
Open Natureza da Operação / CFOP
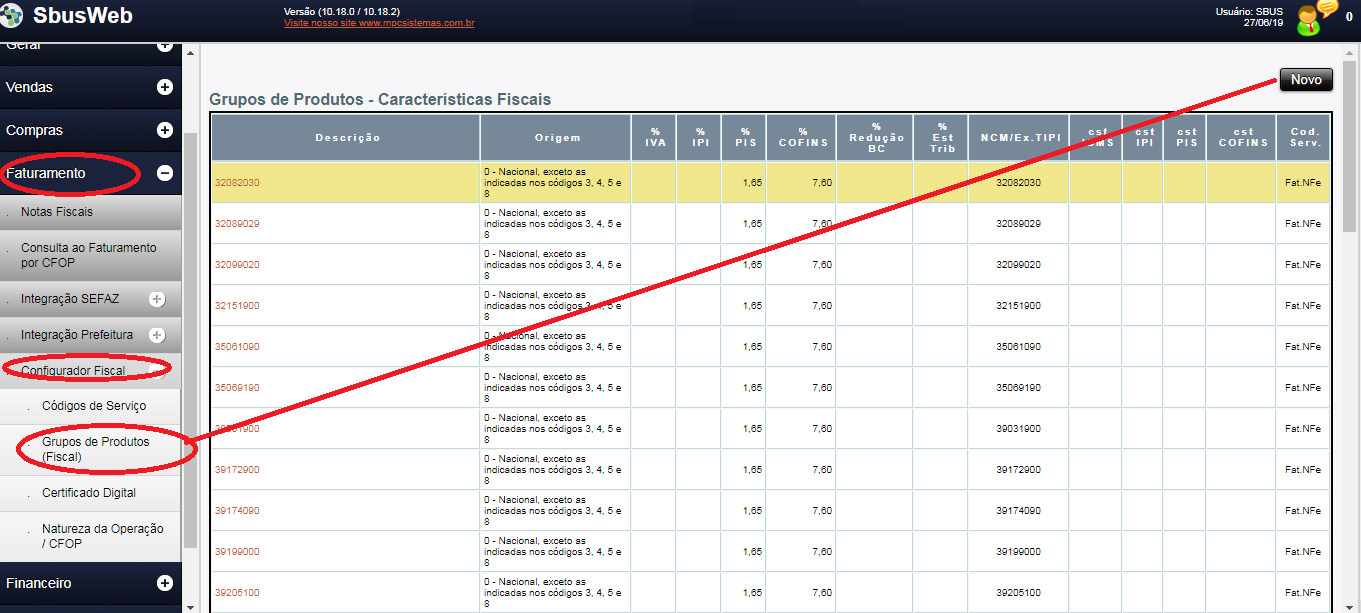click(x=102, y=536)
